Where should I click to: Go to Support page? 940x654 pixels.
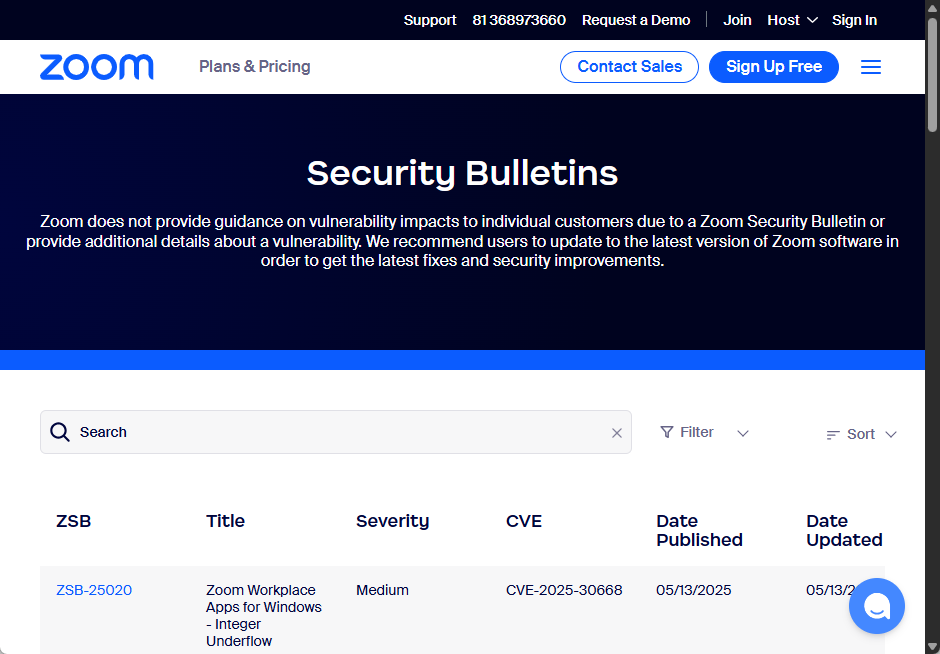click(x=430, y=20)
